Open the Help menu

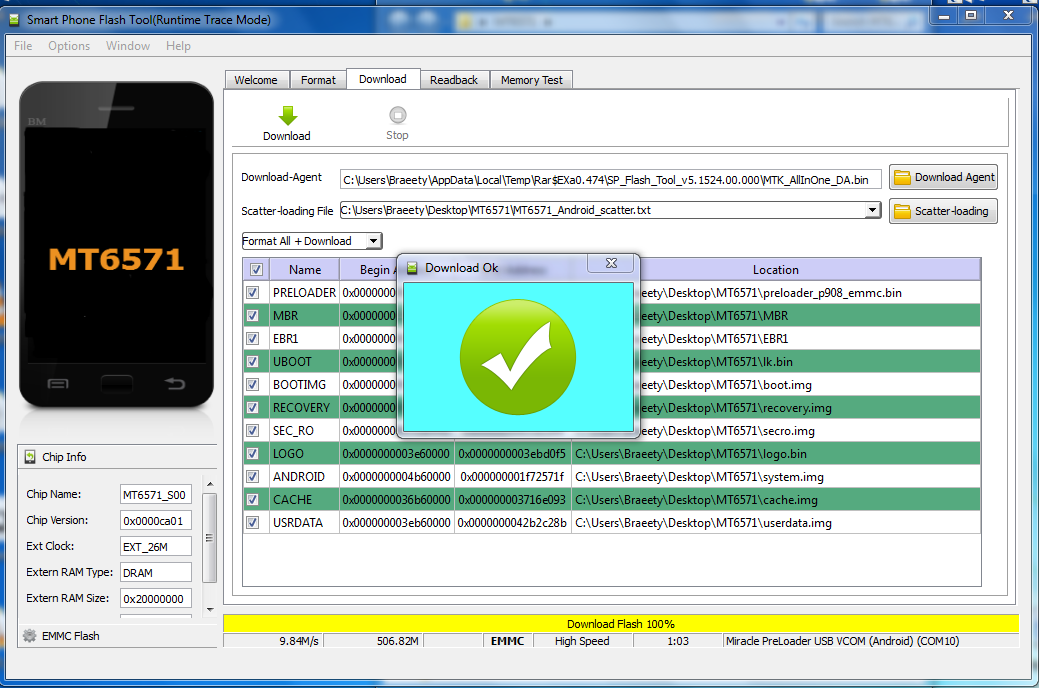(x=178, y=46)
